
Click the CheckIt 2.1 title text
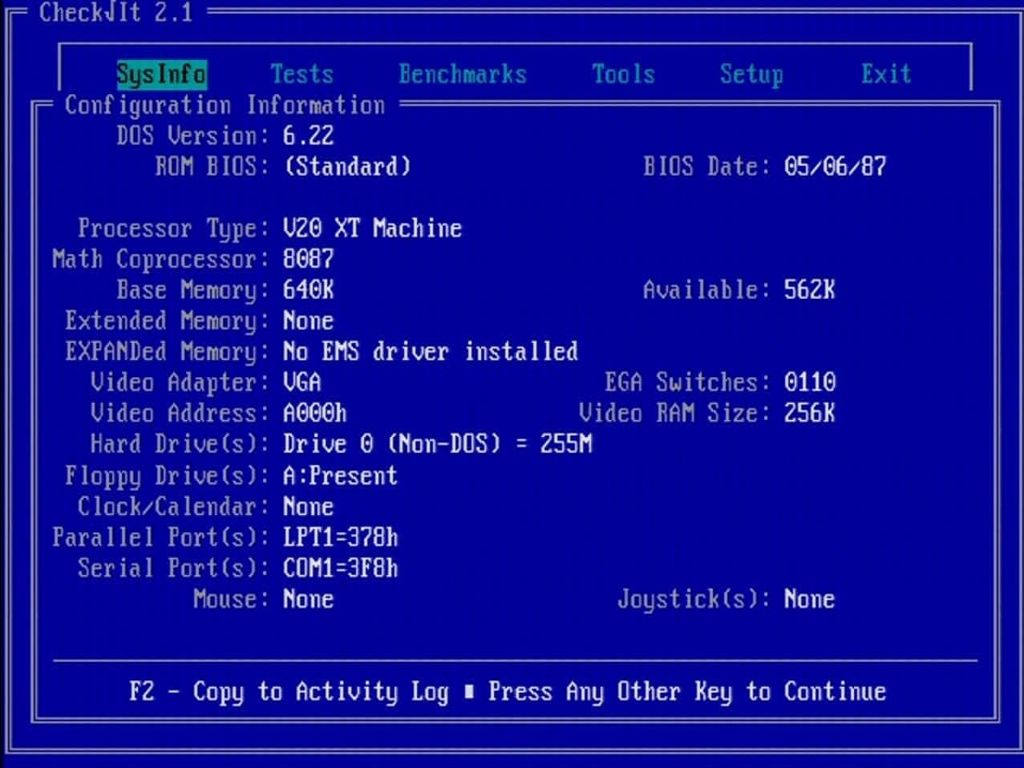point(116,12)
